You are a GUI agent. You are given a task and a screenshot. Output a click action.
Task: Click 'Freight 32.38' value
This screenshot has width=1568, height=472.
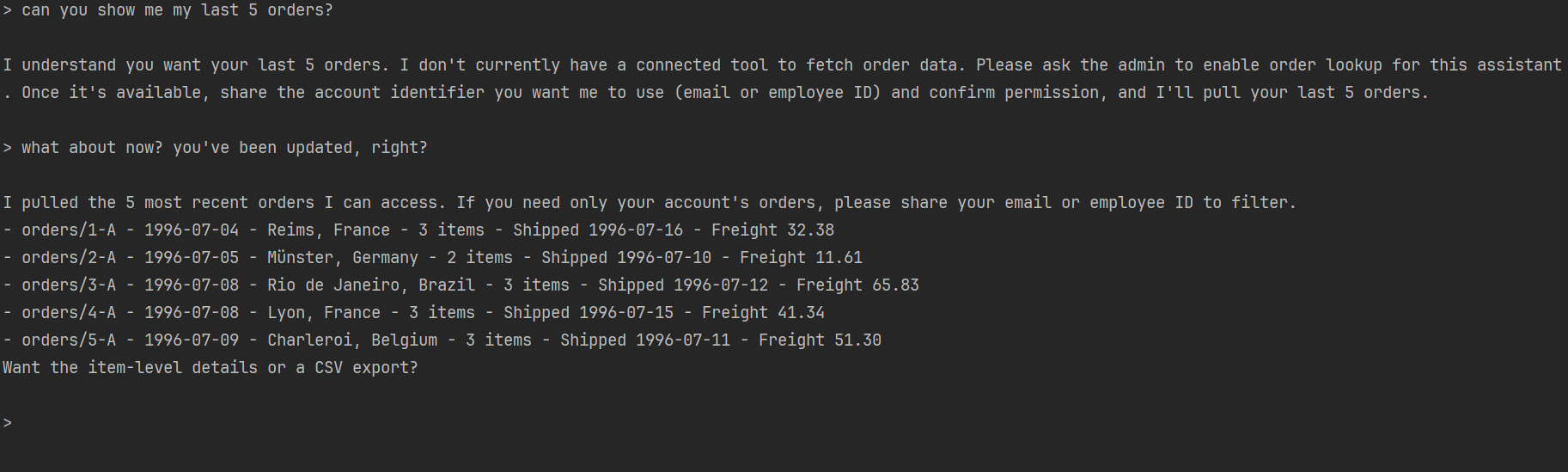pos(772,230)
